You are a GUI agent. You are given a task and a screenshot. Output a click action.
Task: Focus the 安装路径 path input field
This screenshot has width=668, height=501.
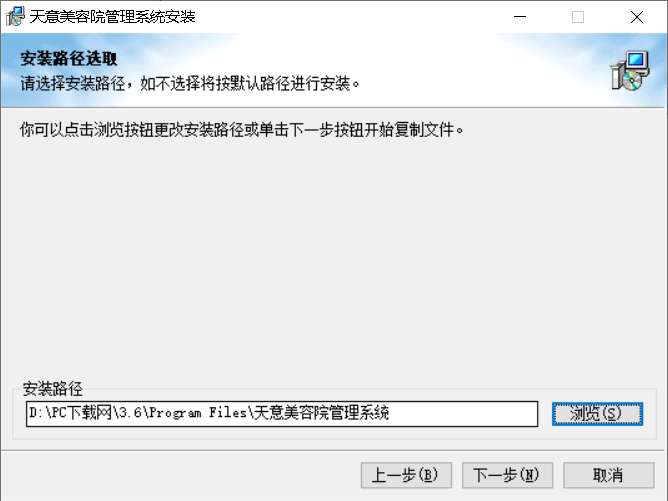(x=282, y=414)
